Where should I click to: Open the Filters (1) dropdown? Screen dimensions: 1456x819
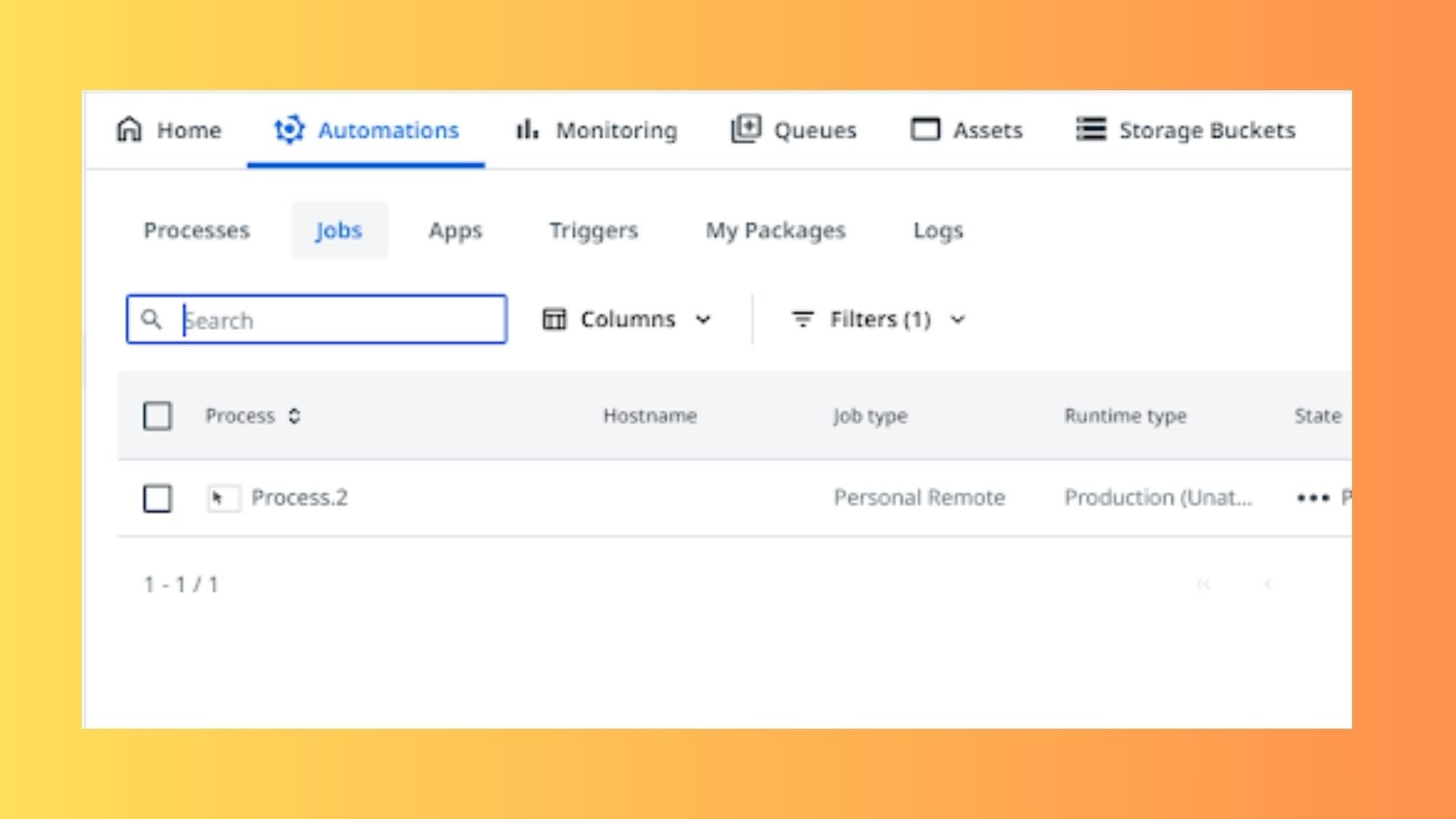pos(880,319)
